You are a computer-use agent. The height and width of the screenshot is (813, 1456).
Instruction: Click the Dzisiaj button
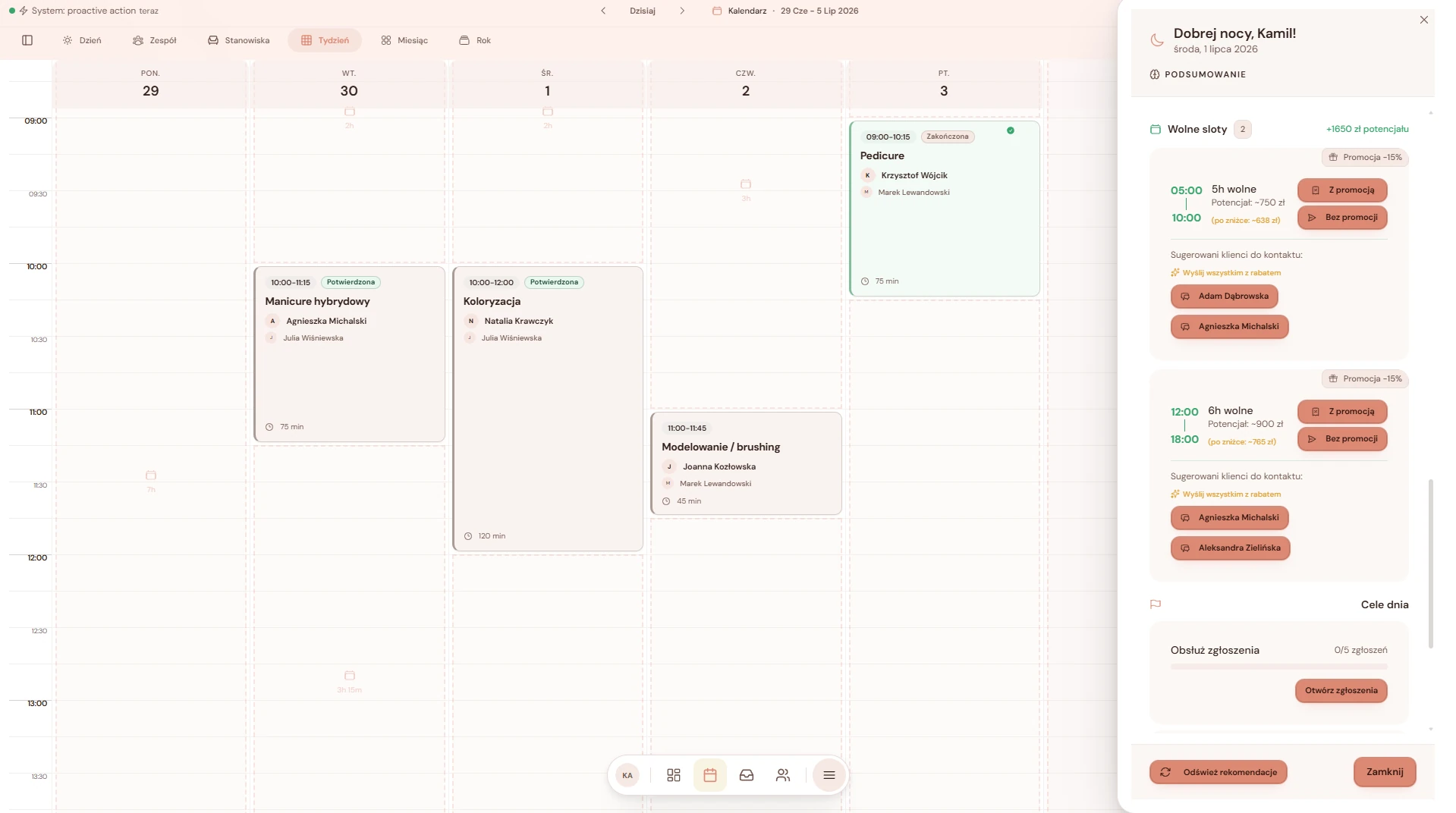click(x=643, y=11)
